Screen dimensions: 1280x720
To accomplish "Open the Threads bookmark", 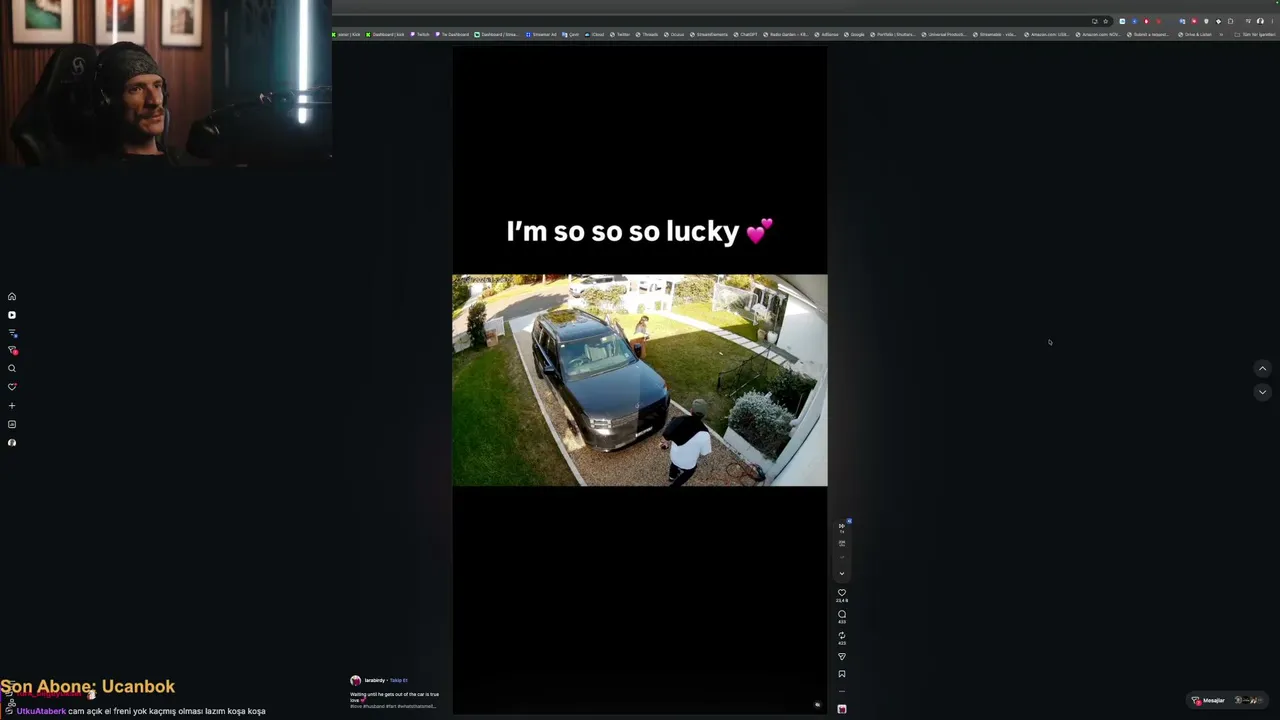I will 647,34.
